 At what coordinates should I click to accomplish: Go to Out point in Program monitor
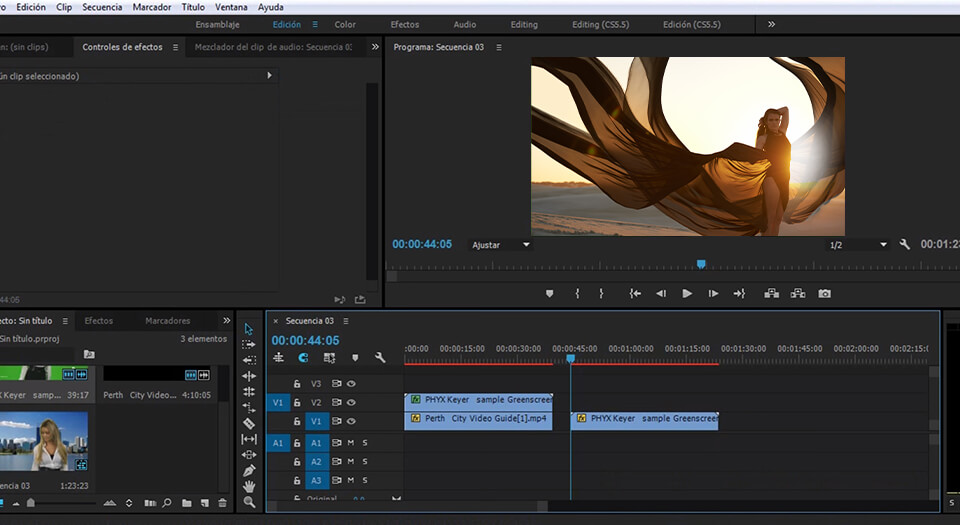(x=739, y=294)
